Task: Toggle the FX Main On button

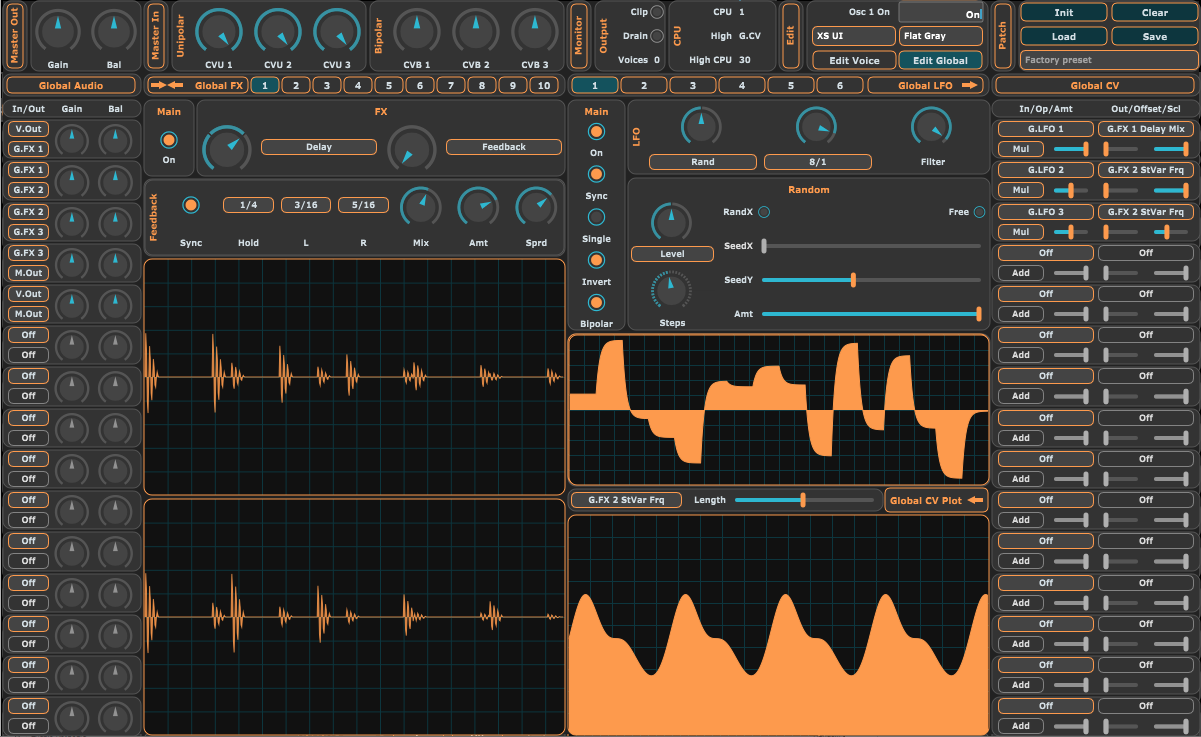Action: (x=168, y=140)
